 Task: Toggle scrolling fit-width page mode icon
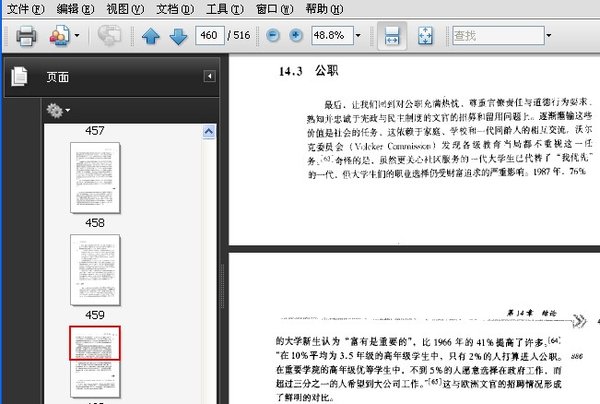[392, 36]
